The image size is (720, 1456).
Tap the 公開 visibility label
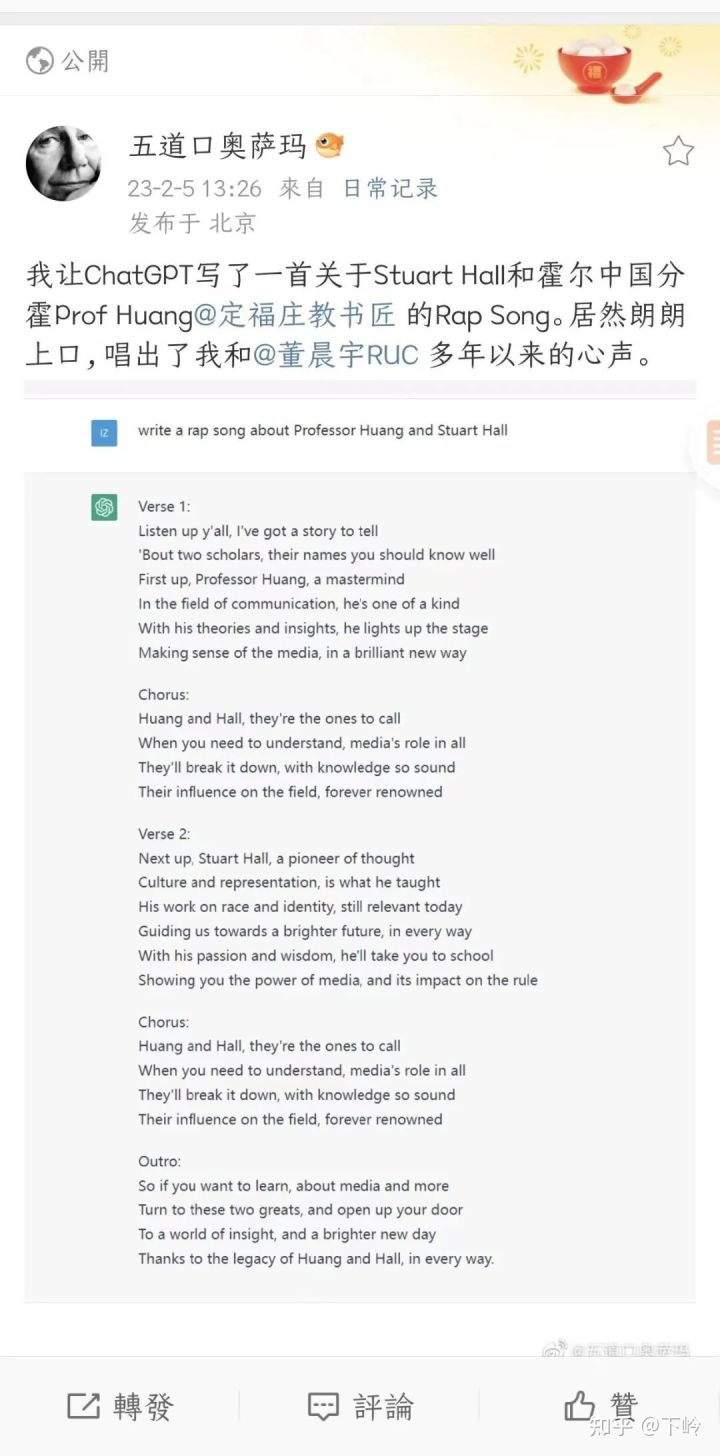coord(85,60)
